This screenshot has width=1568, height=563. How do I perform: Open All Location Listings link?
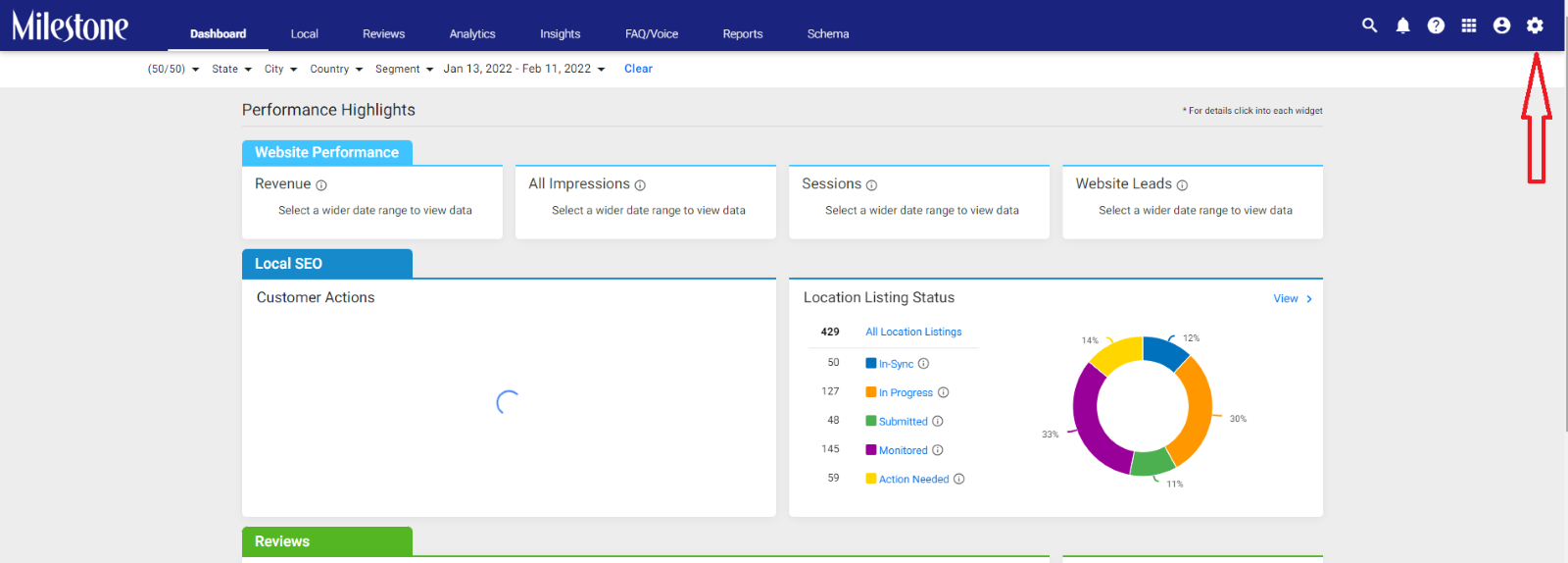click(x=913, y=333)
